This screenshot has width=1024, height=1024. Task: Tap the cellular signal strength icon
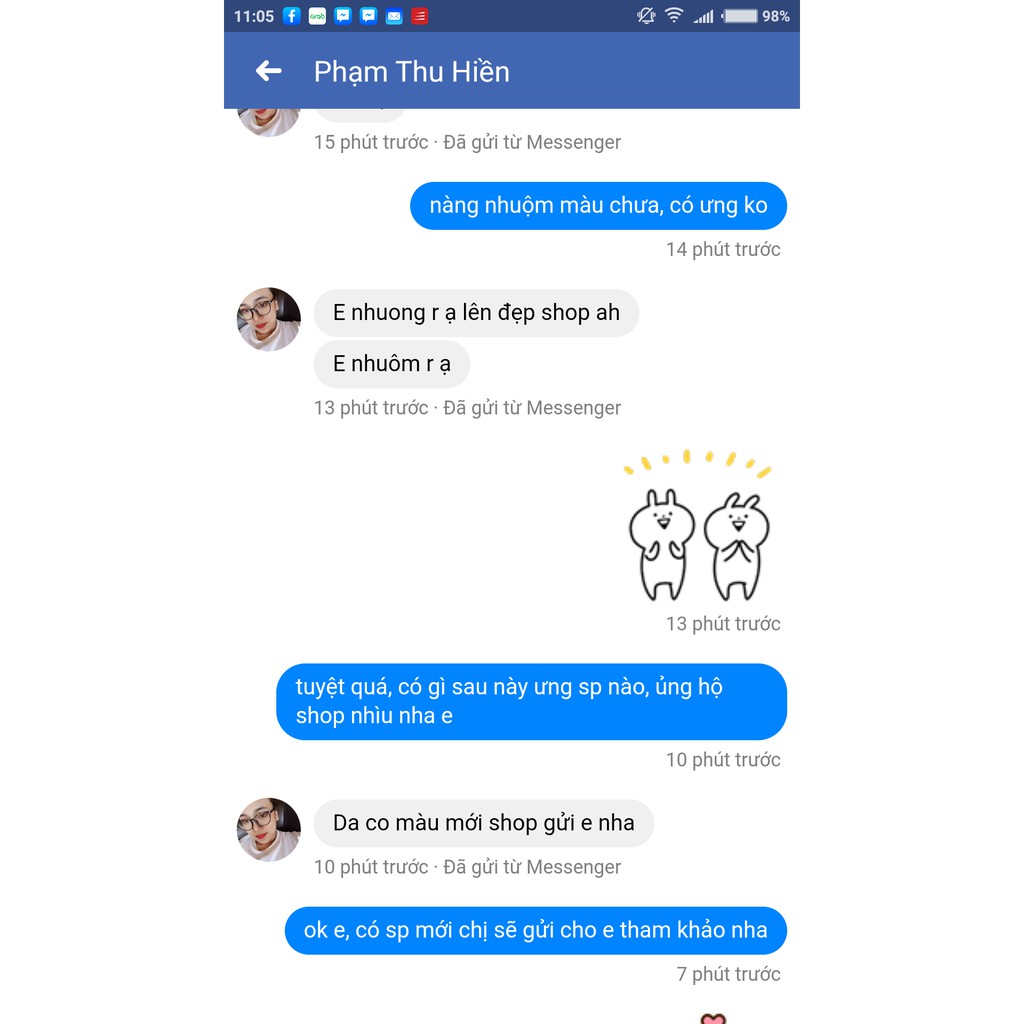pos(703,16)
